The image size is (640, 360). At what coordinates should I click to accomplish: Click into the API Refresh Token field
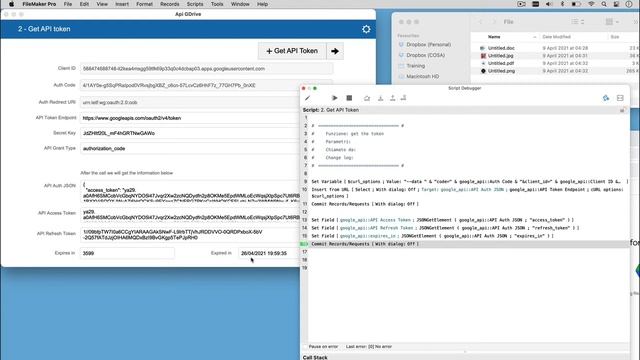190,235
